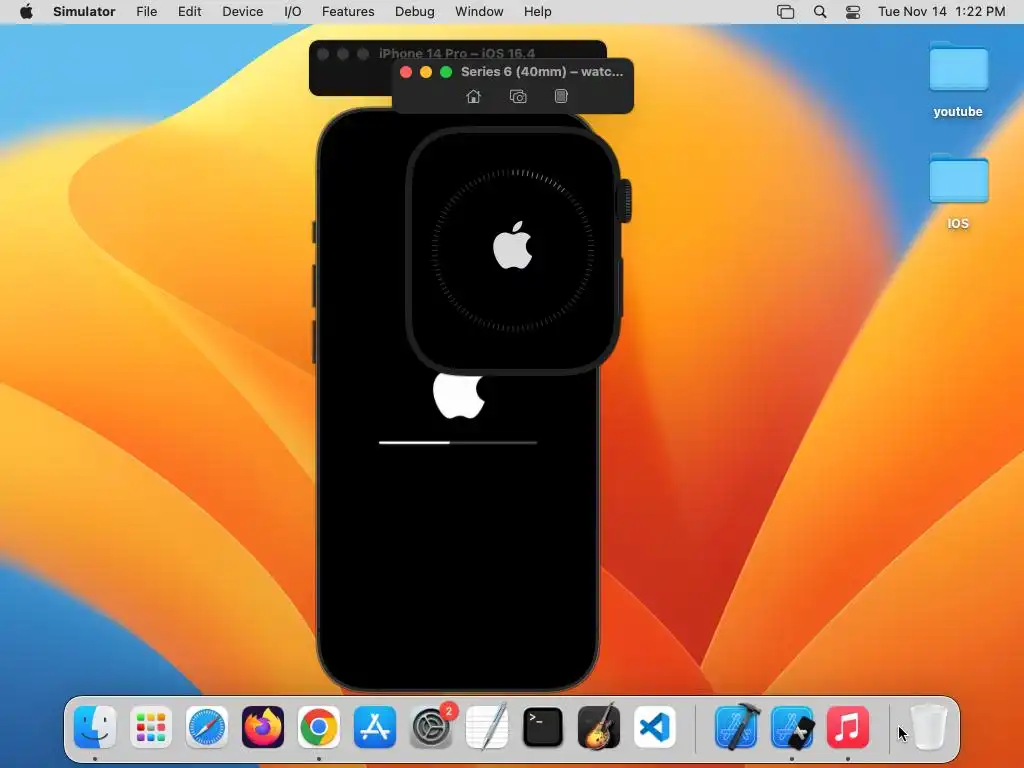Click the iPhone boot progress bar
This screenshot has height=768, width=1024.
[x=458, y=443]
